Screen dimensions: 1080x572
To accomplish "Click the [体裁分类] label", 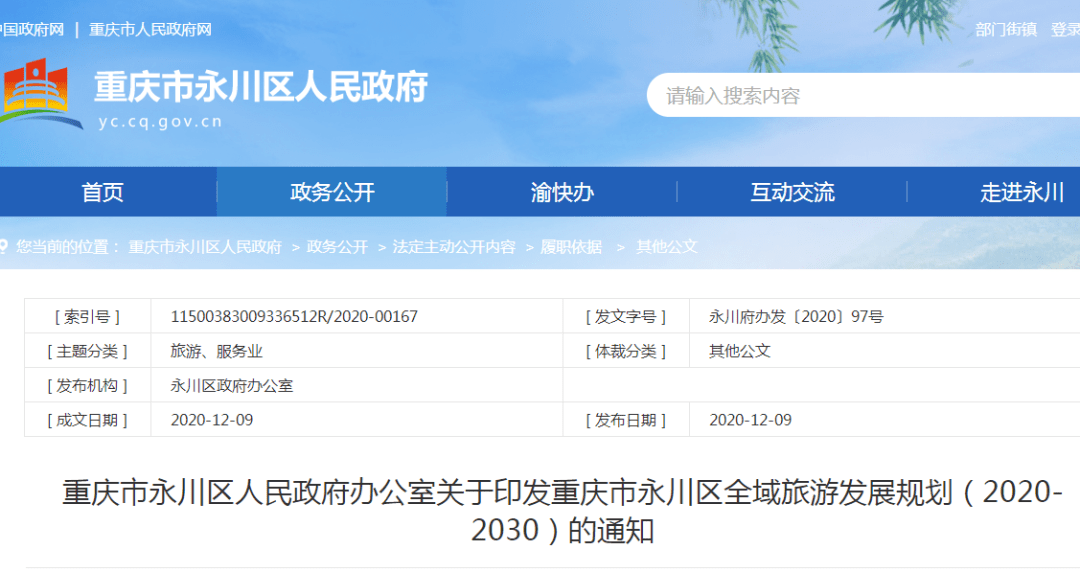I will click(626, 351).
